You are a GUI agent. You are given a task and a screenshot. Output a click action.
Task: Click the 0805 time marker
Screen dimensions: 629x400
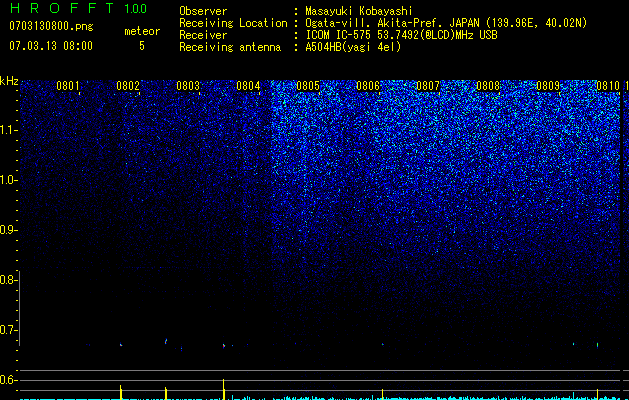pyautogui.click(x=308, y=86)
